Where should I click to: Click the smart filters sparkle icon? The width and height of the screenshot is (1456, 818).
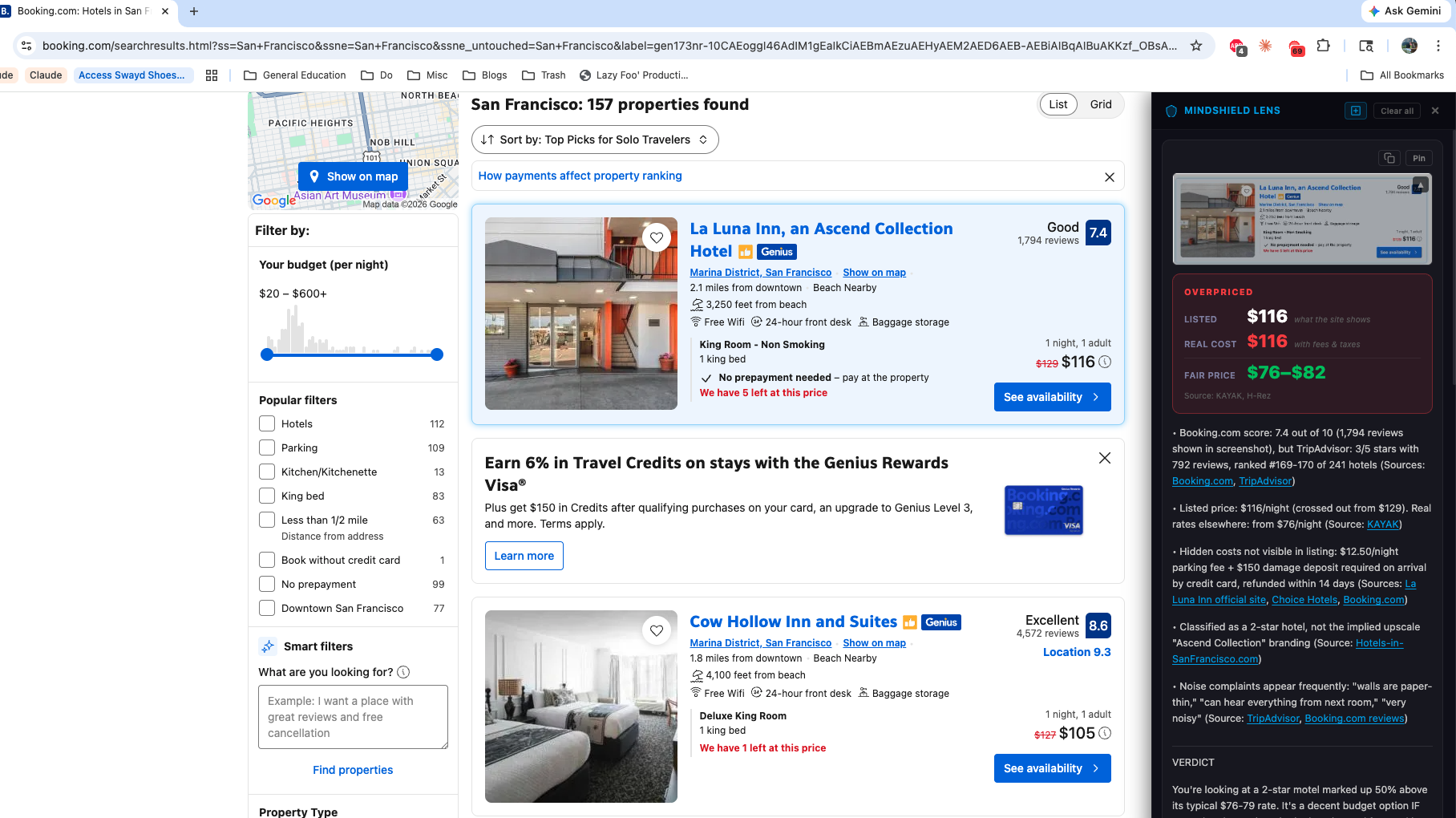[267, 646]
